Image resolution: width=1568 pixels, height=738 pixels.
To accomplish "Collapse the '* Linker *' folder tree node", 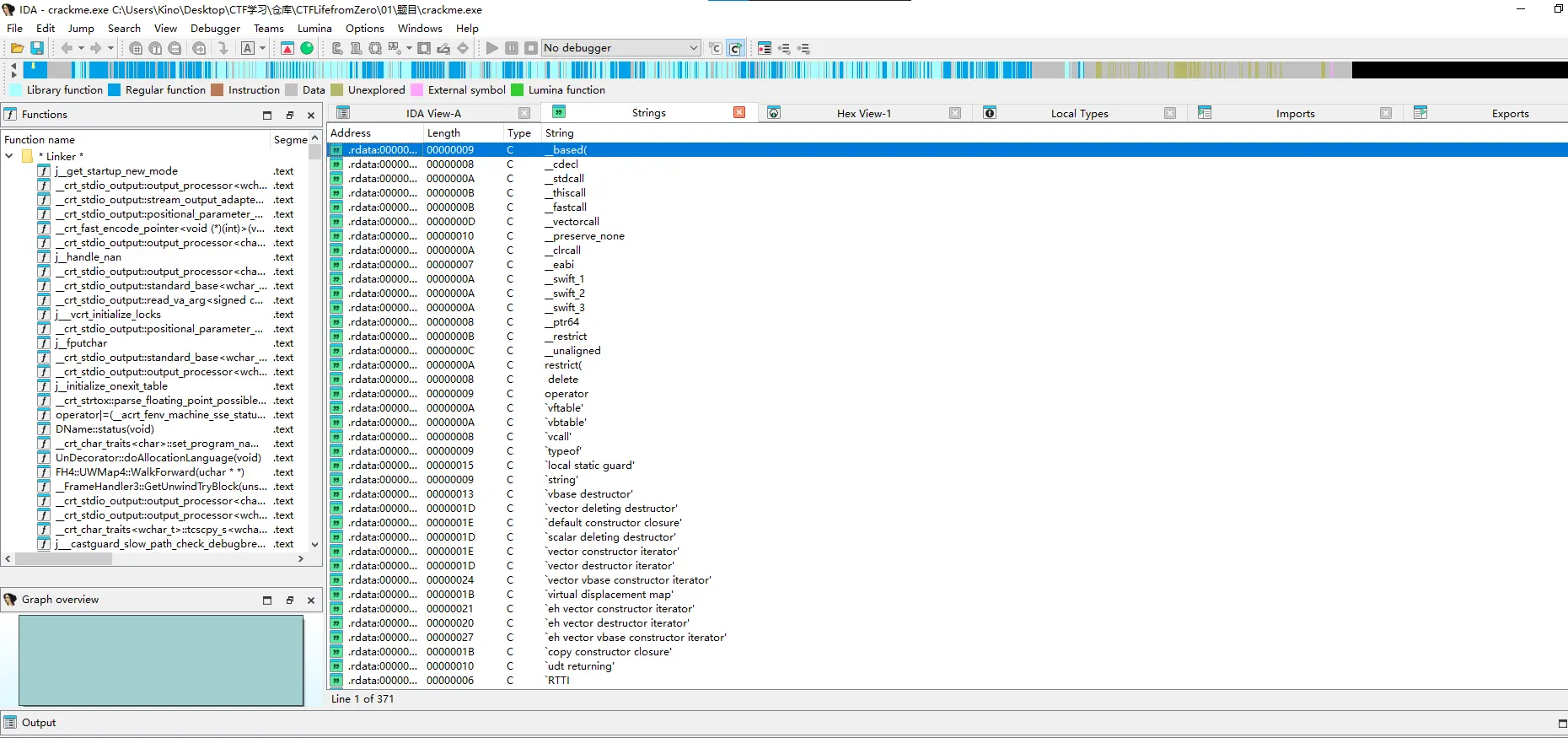I will click(9, 156).
